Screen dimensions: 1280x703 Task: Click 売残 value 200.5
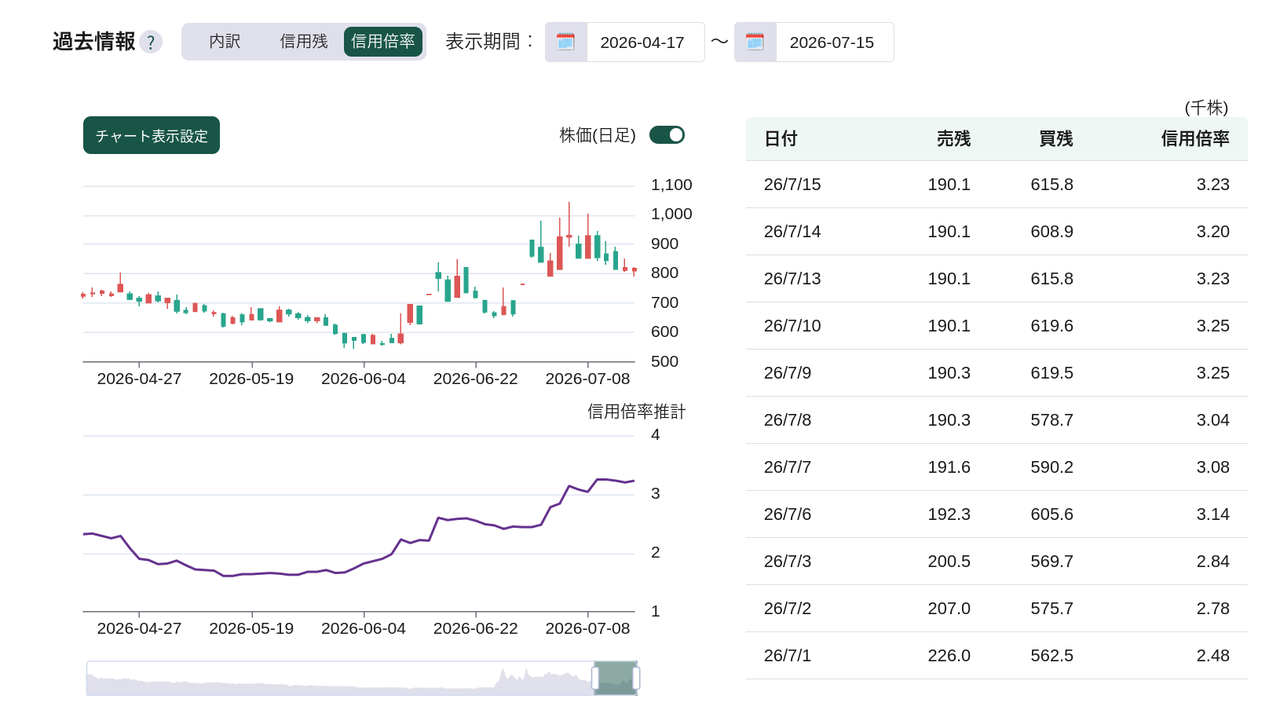(949, 561)
